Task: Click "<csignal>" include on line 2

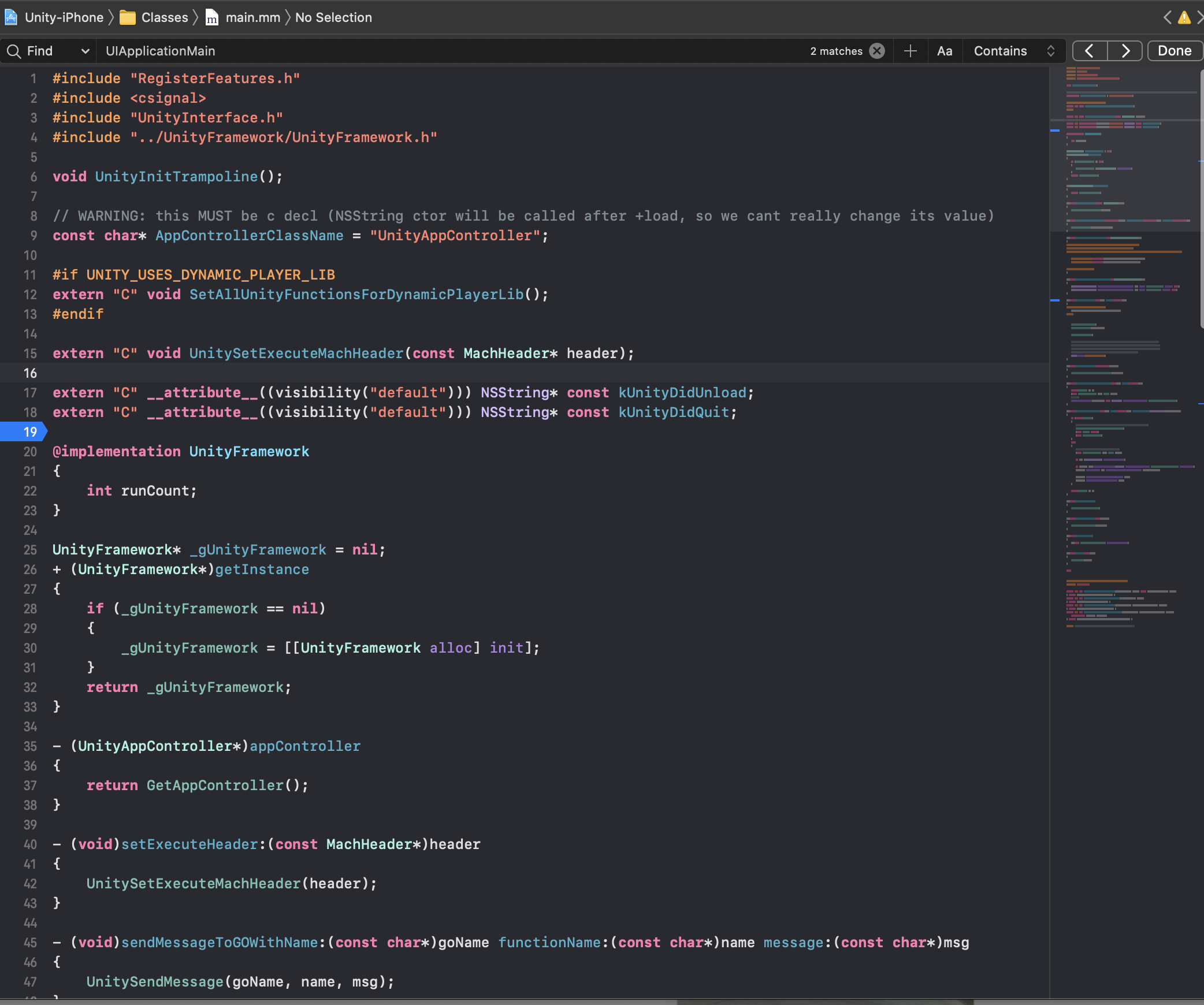Action: (168, 98)
